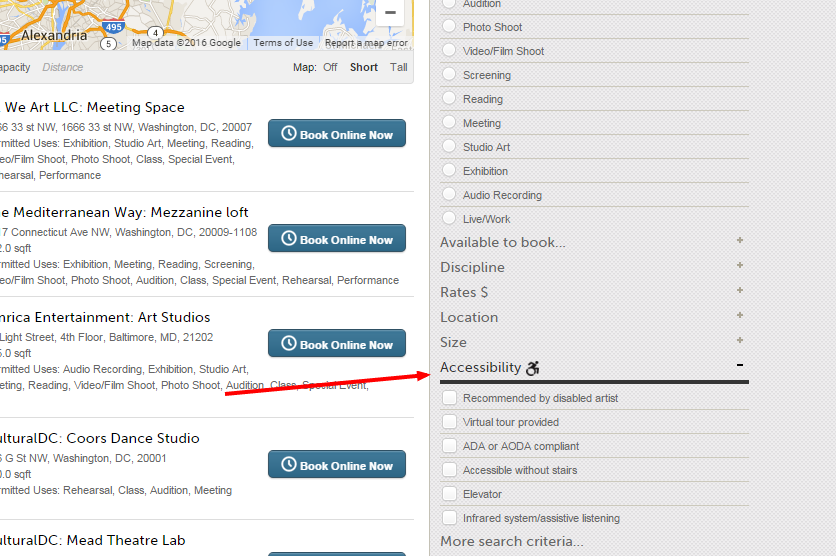
Task: Select the Exhibition radio option
Action: [449, 170]
